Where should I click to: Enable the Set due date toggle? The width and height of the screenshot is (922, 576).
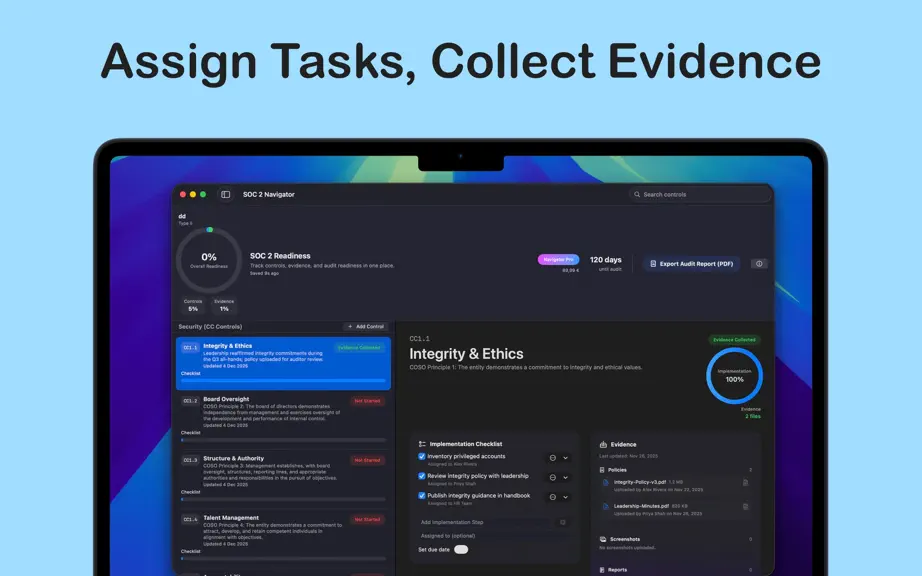pos(461,550)
